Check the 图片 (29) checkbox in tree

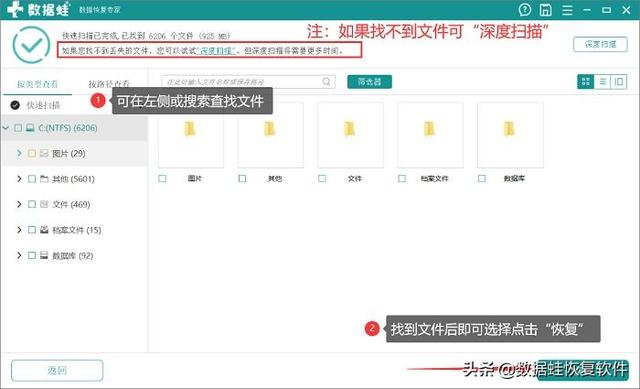[32, 153]
